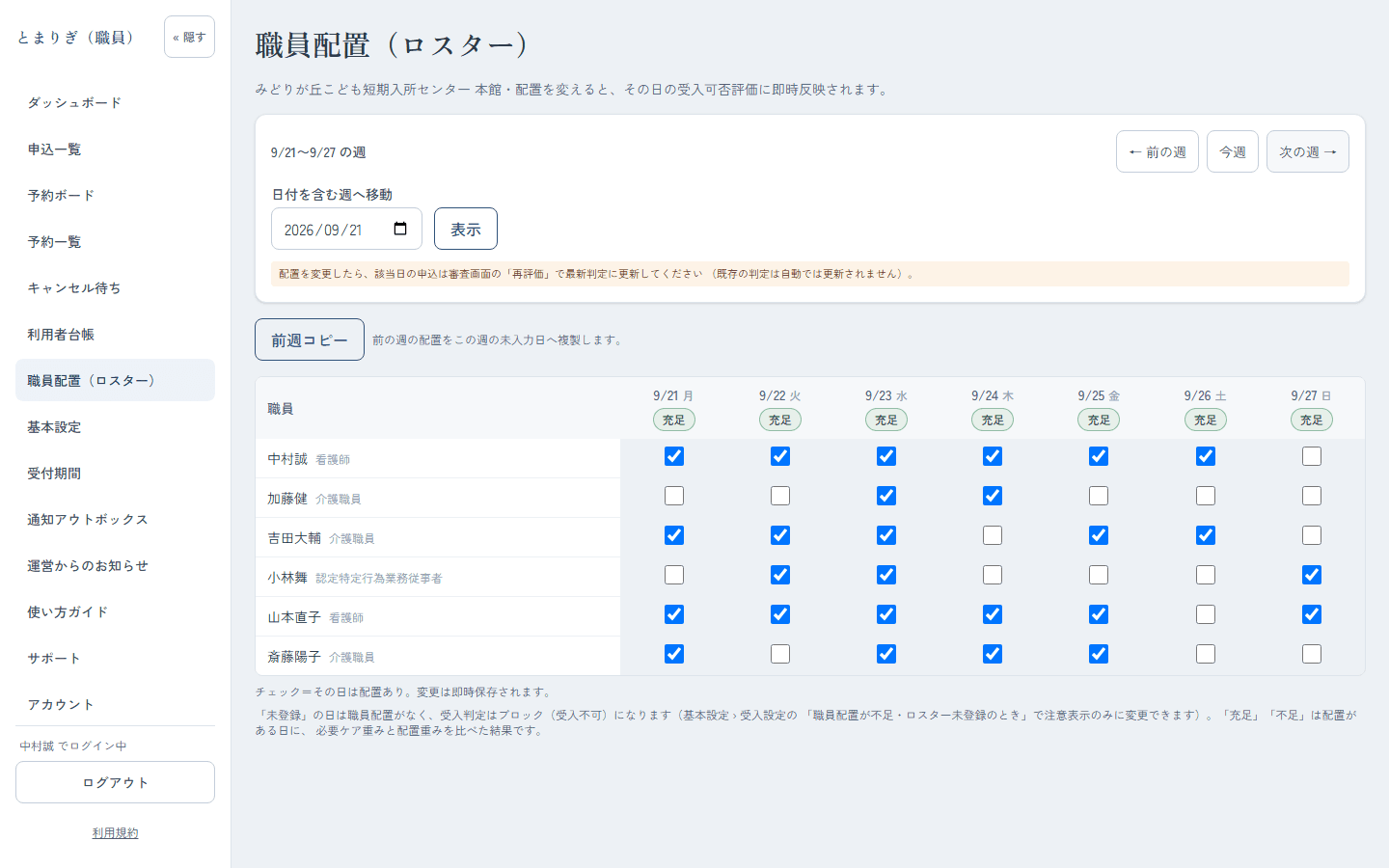Click the ログアウト button
The width and height of the screenshot is (1389, 868).
pyautogui.click(x=115, y=782)
